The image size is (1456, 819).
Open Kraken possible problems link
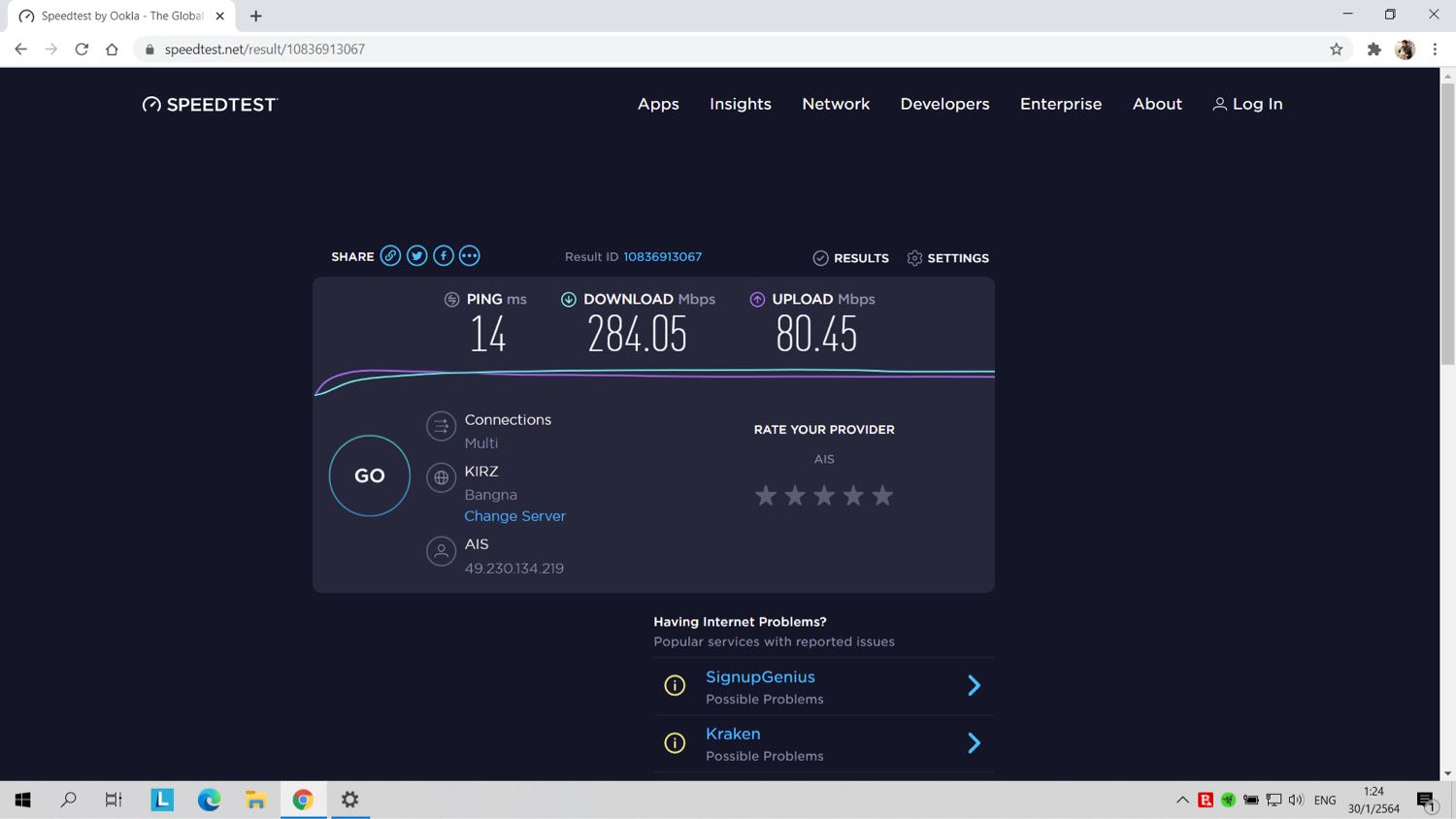click(733, 735)
